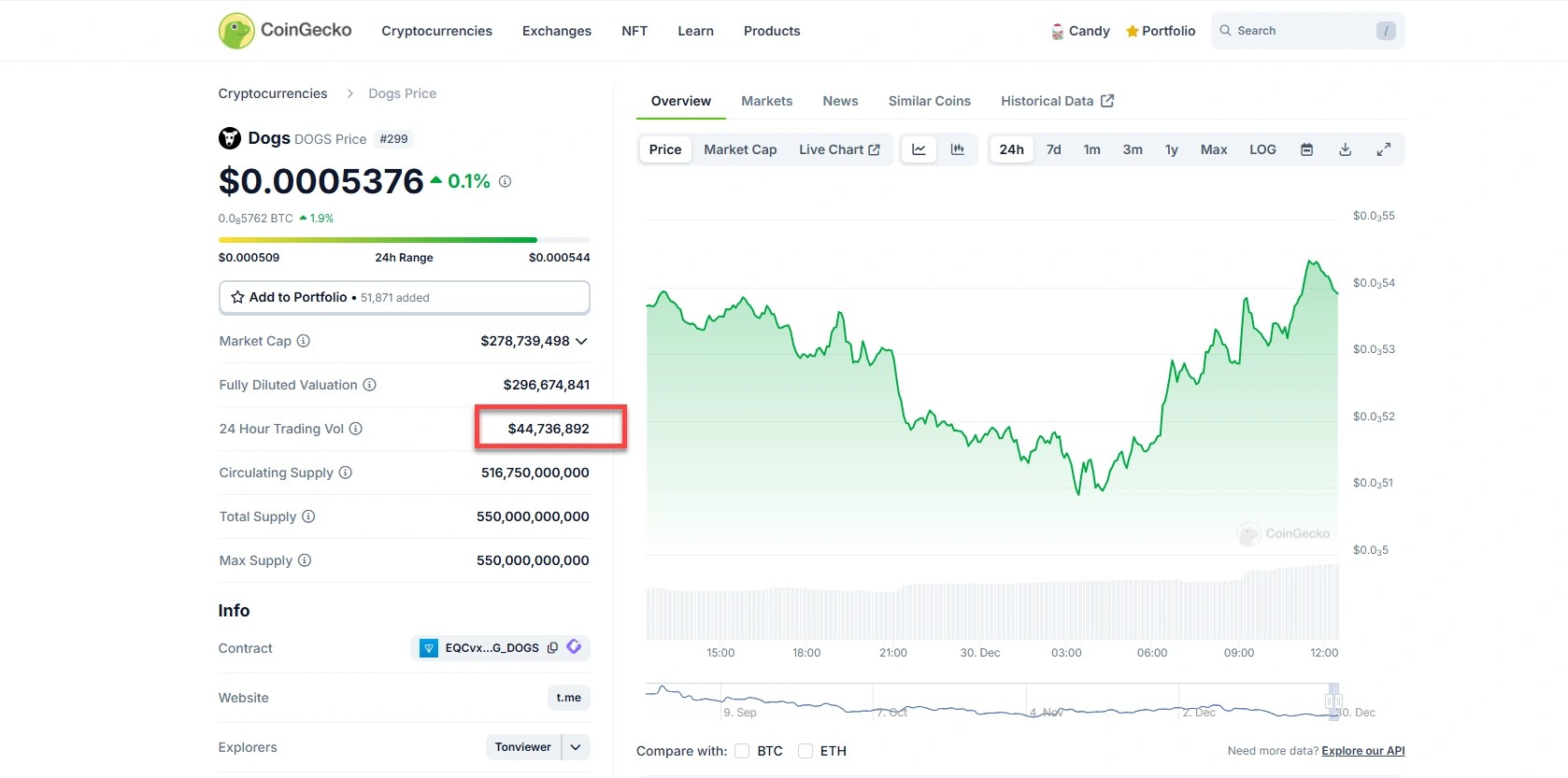Download chart data icon
This screenshot has height=778, width=1568.
coord(1345,149)
